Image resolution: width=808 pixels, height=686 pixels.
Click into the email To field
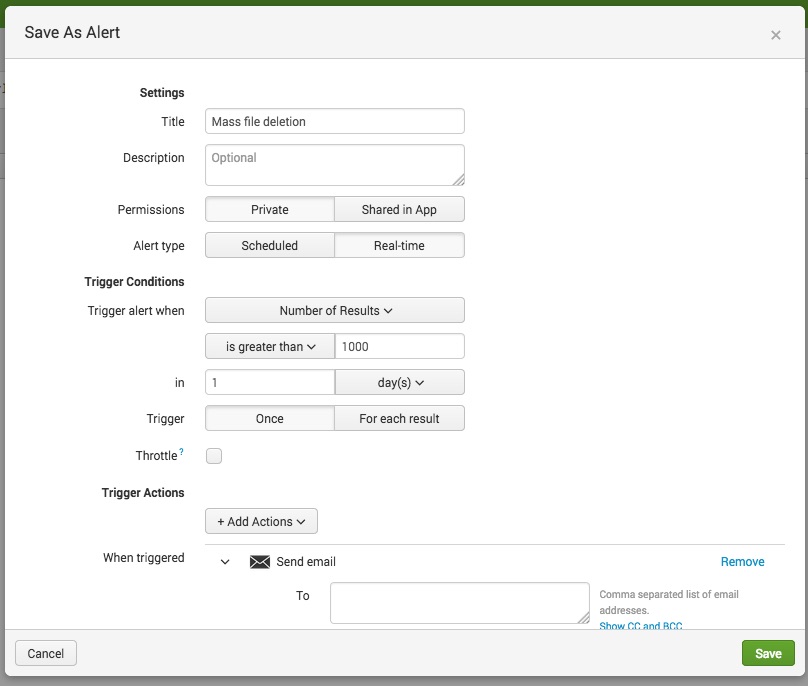point(459,602)
